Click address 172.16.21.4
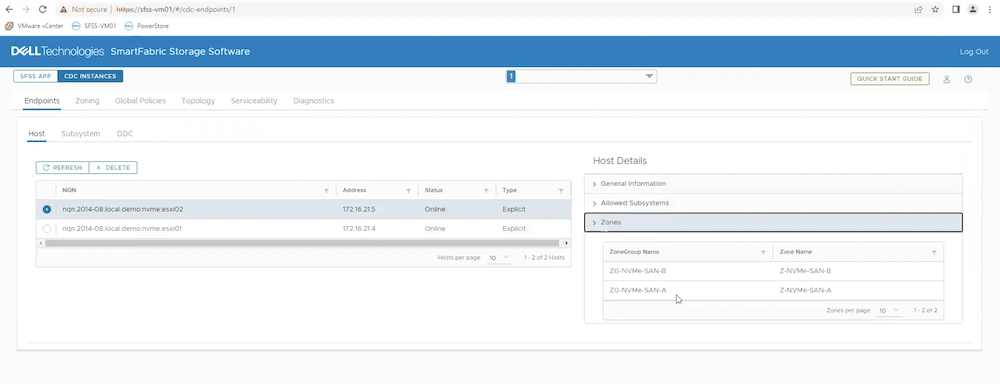The image size is (1000, 384). tap(358, 228)
